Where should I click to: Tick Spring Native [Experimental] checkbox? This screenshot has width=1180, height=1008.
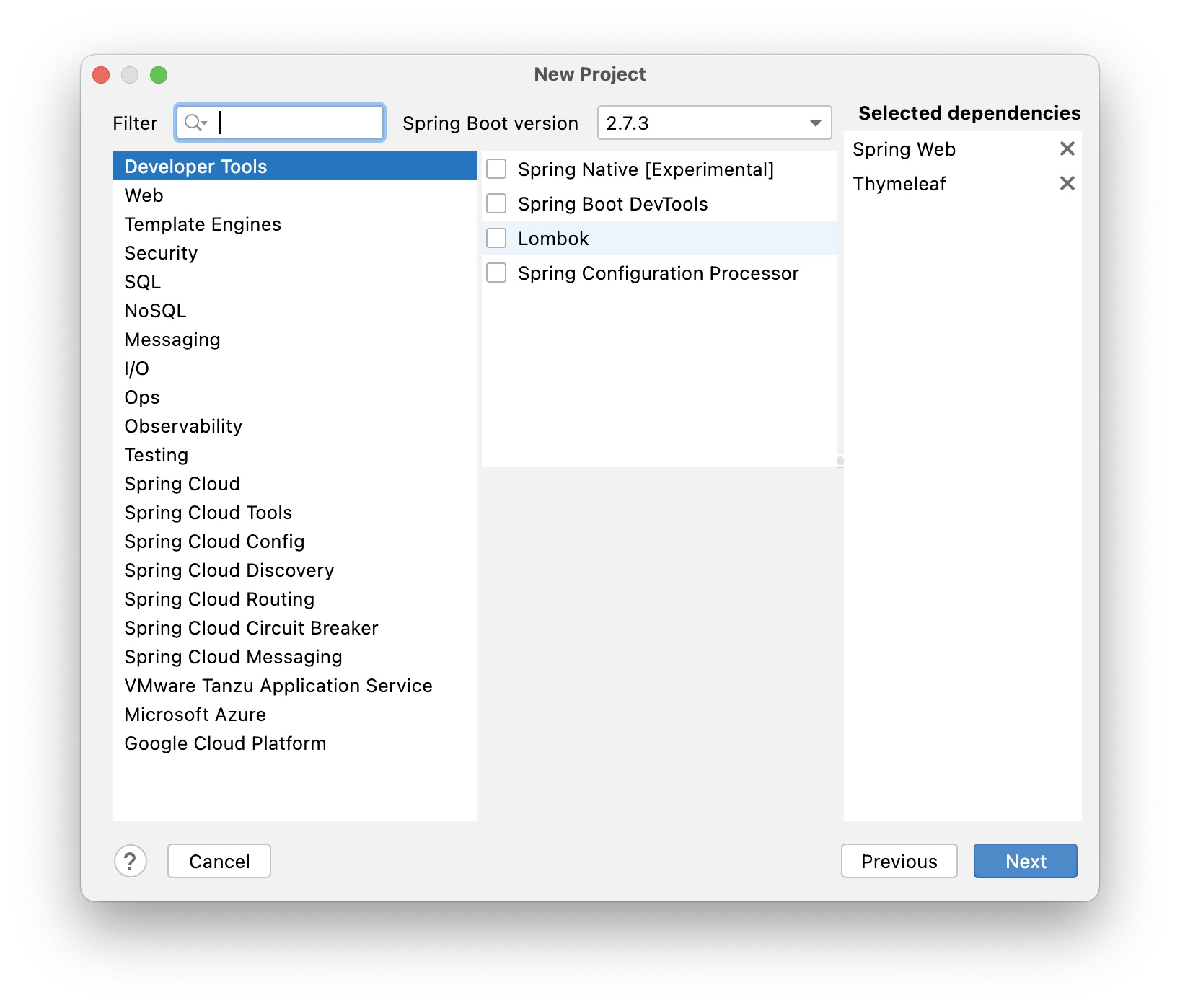[x=496, y=169]
